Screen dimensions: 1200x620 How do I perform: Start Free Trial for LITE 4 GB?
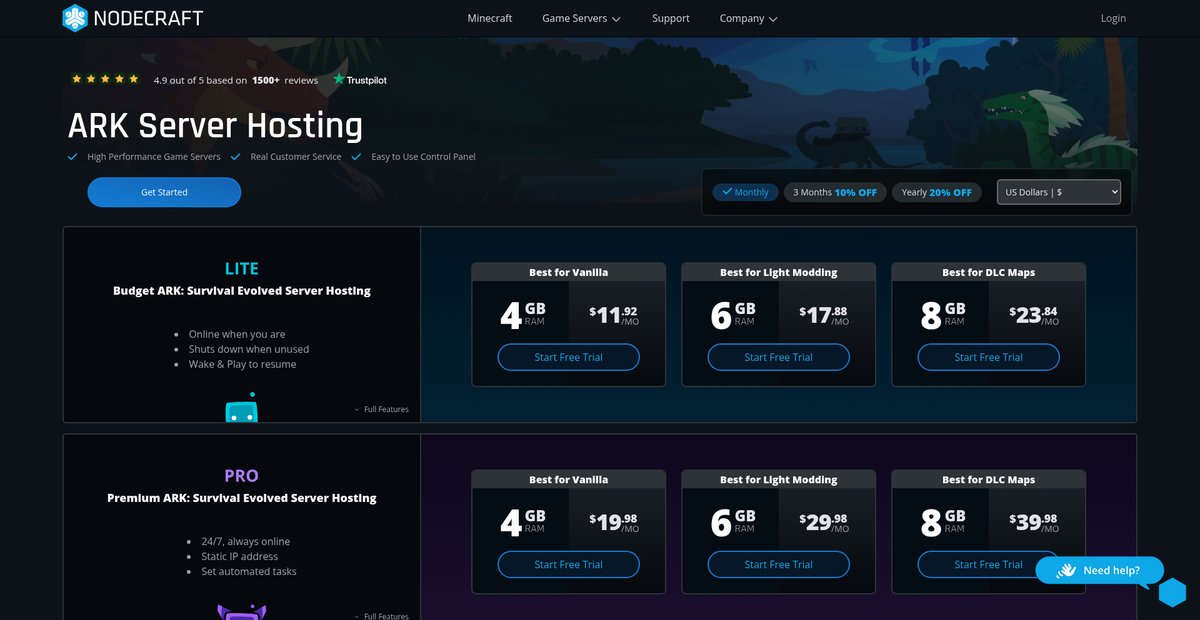point(568,357)
